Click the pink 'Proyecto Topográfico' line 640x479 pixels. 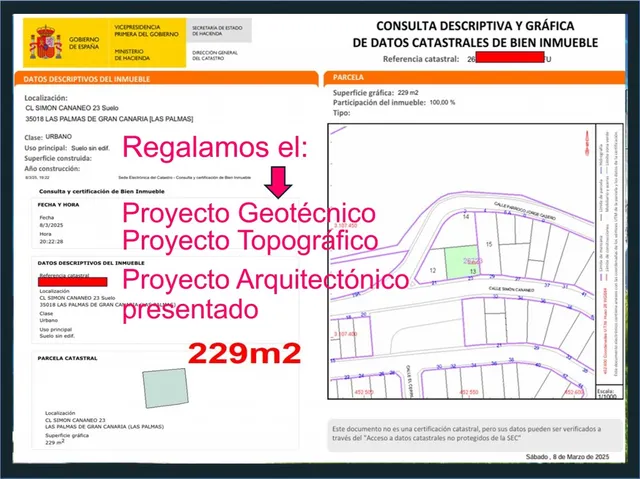coord(250,240)
